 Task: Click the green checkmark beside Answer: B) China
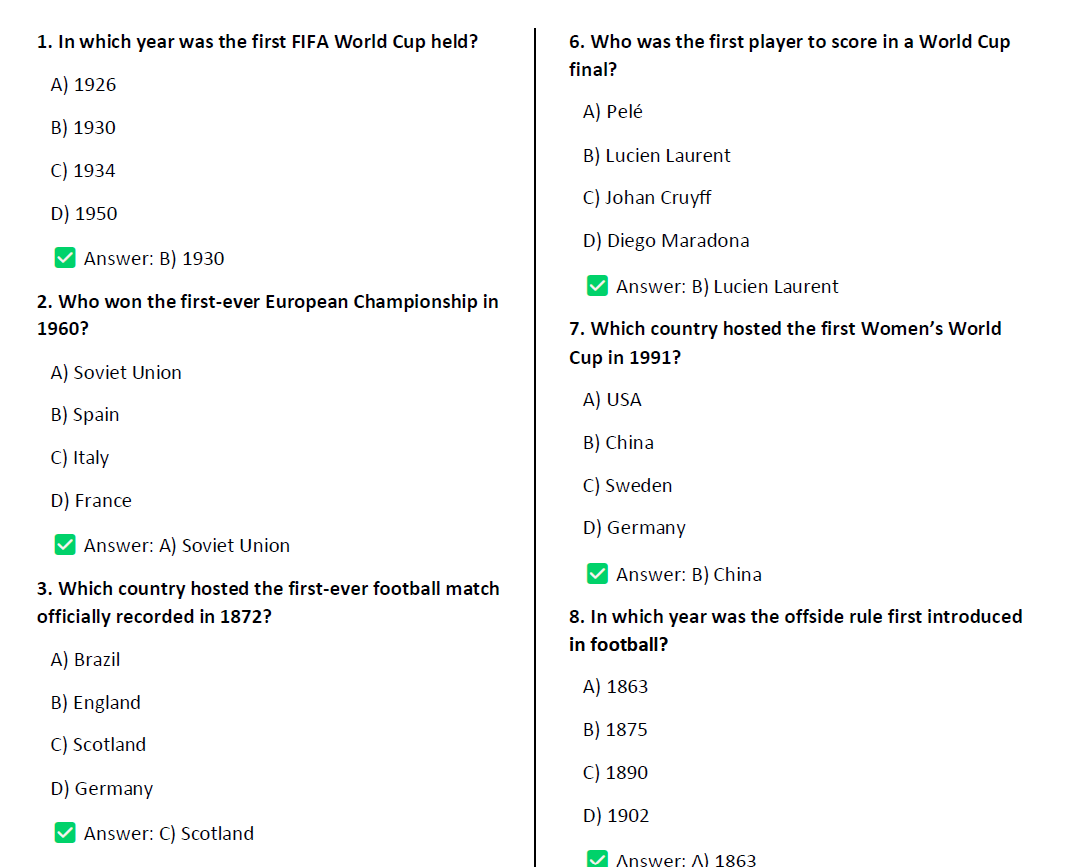597,574
